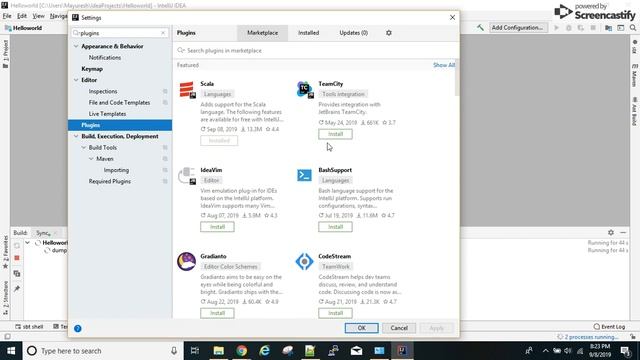Click the pin icon in Build panel
The image size is (640, 360).
(x=17, y=289)
